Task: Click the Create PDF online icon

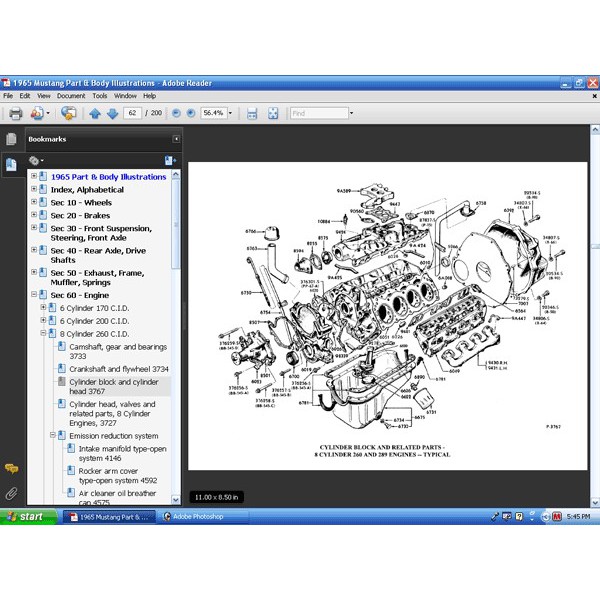Action: (x=37, y=113)
